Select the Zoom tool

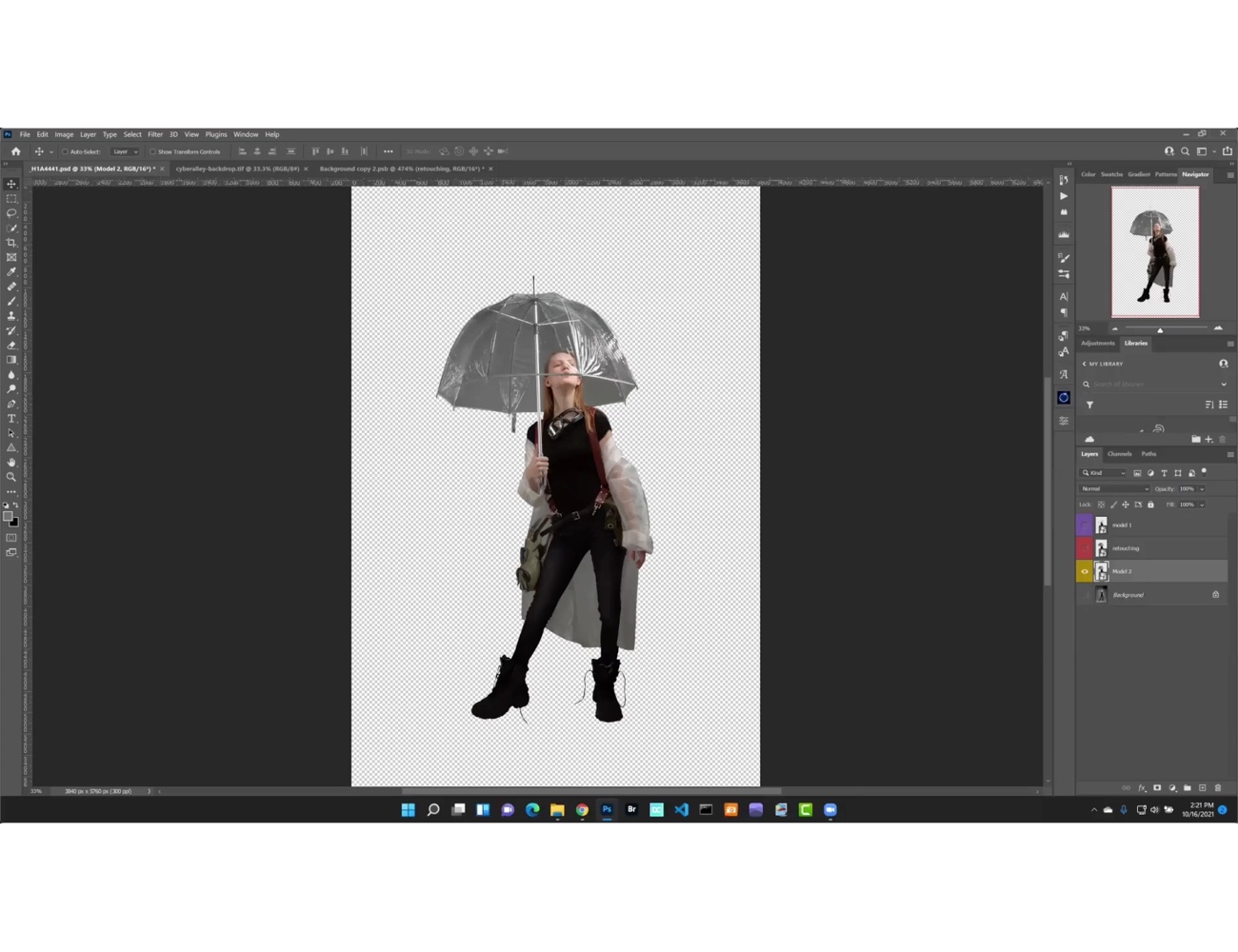pos(11,476)
